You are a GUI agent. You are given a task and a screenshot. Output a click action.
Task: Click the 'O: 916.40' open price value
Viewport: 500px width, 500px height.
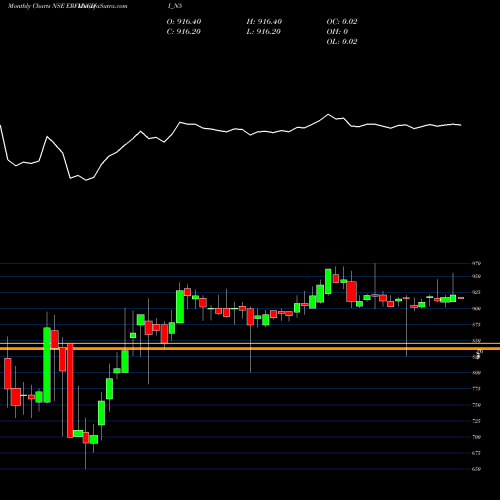184,22
